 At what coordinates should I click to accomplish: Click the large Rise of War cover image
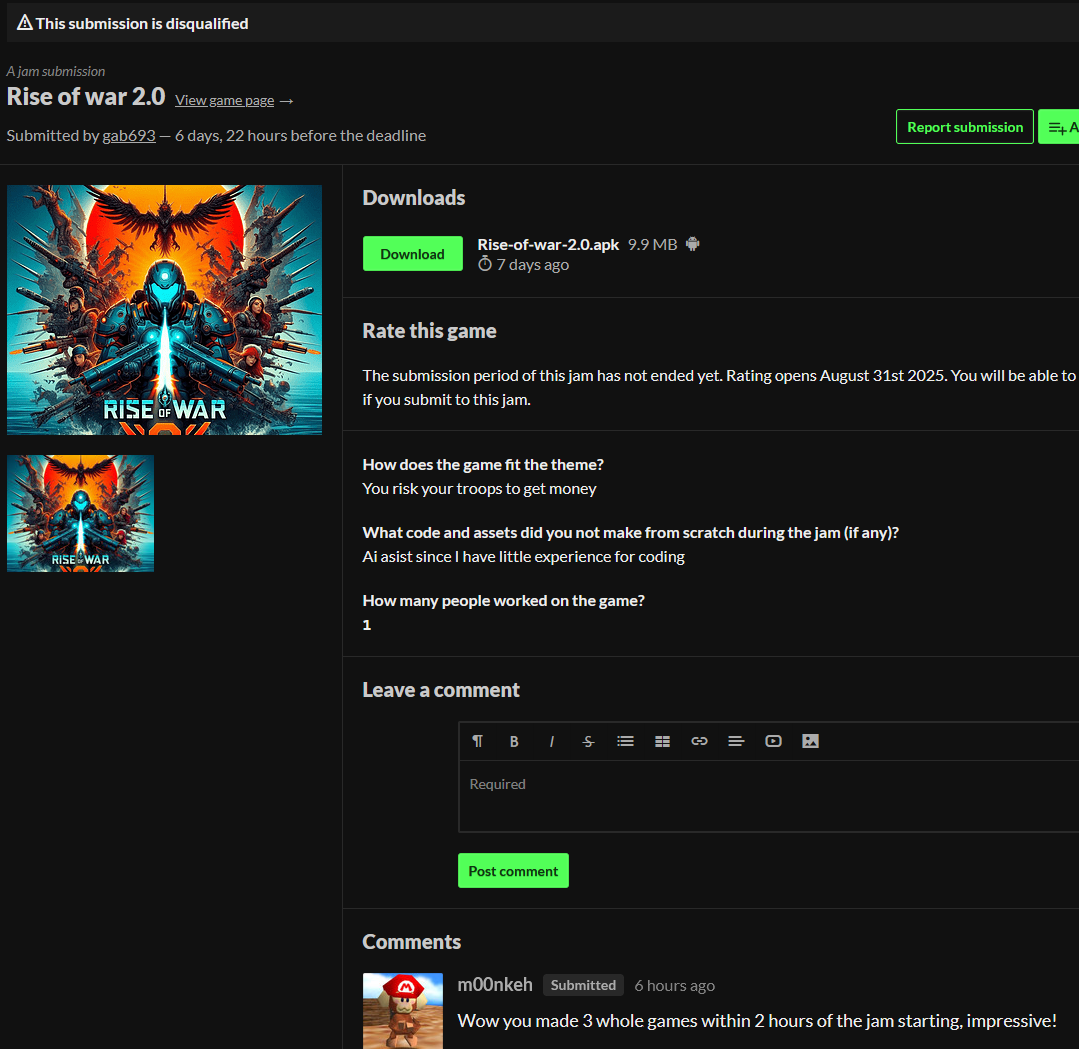point(164,310)
